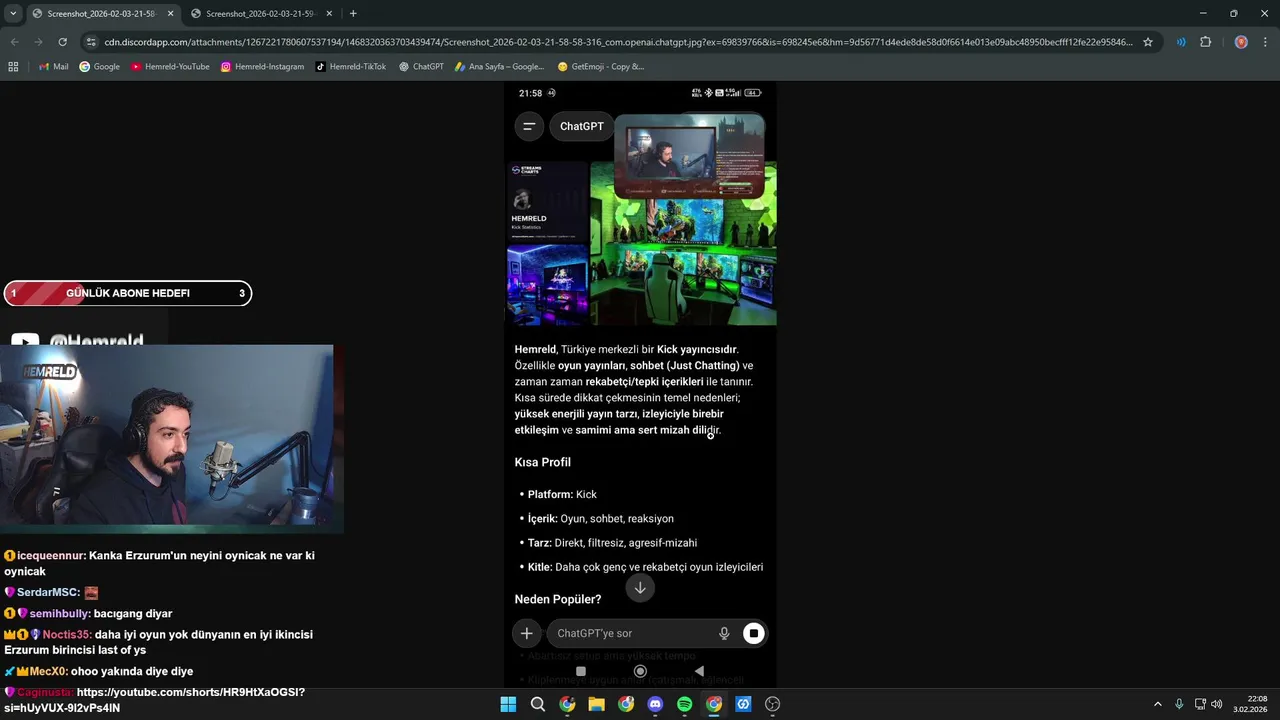Show hidden system tray icons
This screenshot has height=720, width=1280.
pyautogui.click(x=1158, y=704)
